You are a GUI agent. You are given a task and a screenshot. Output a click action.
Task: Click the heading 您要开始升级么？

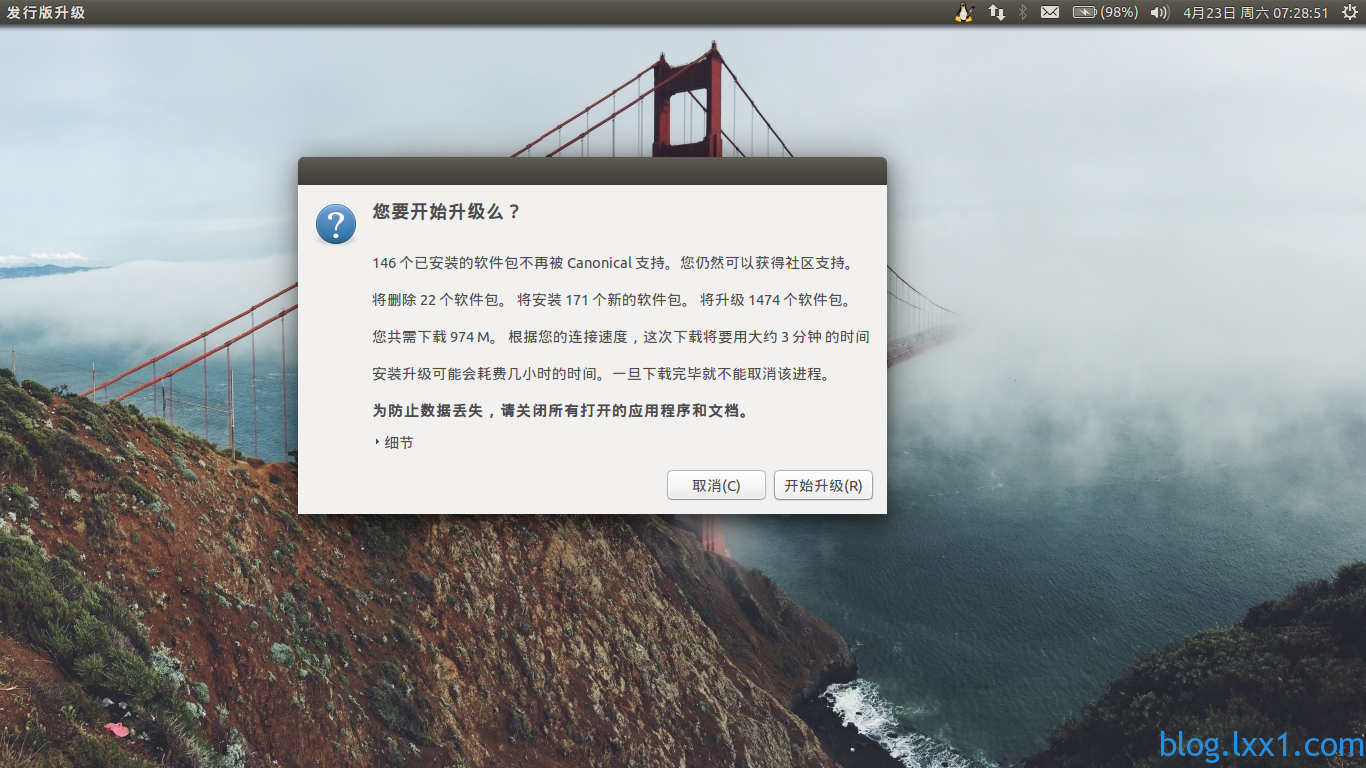pos(447,211)
